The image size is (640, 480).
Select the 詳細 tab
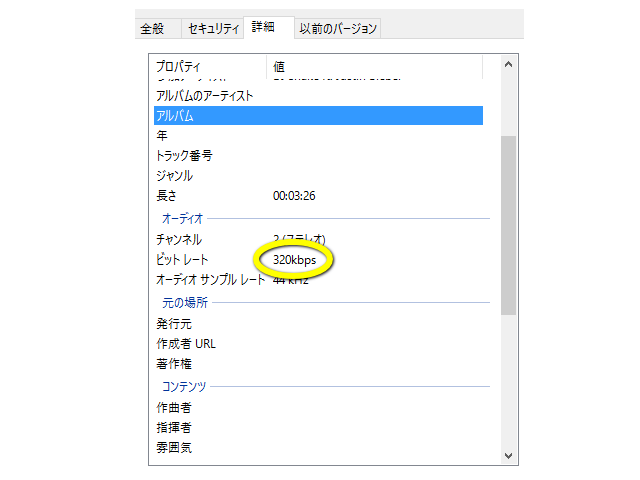pyautogui.click(x=268, y=28)
